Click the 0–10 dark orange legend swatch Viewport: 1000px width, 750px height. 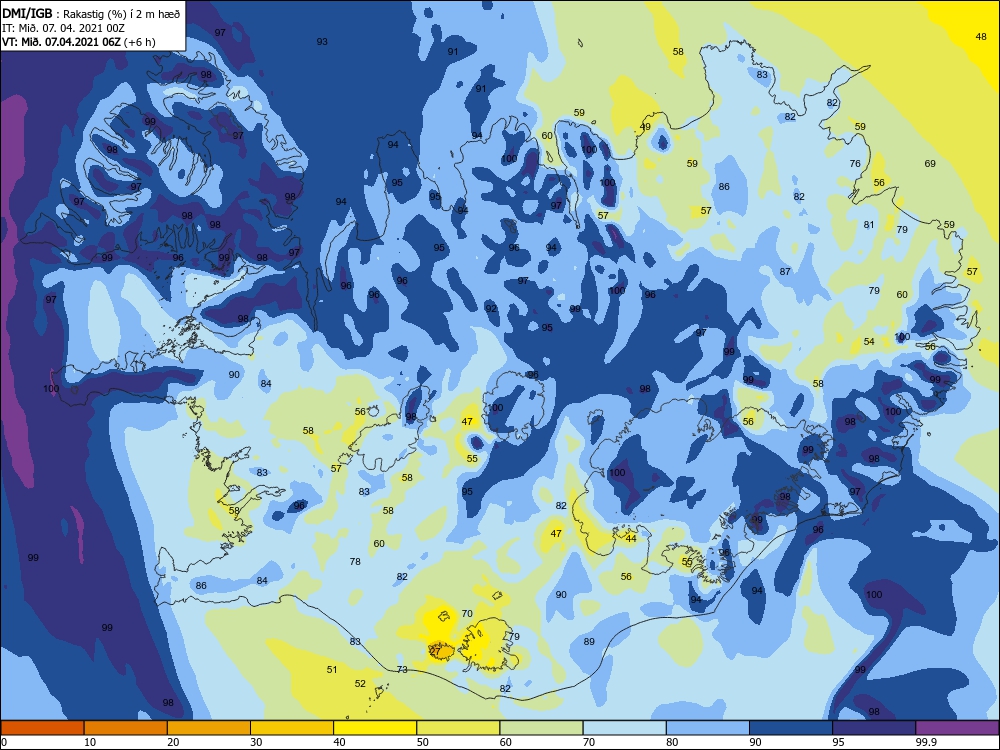(x=42, y=728)
